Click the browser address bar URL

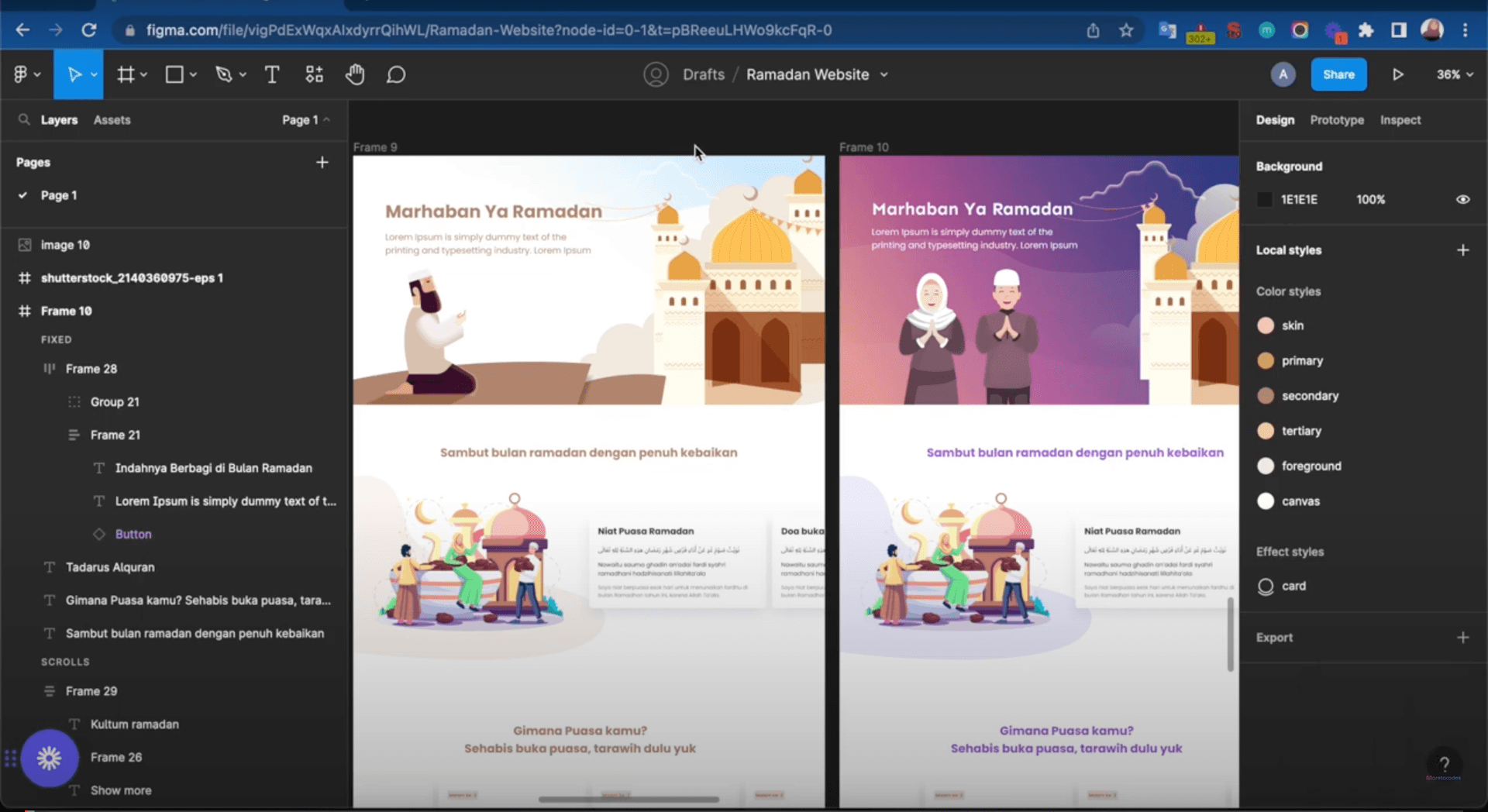pyautogui.click(x=489, y=30)
